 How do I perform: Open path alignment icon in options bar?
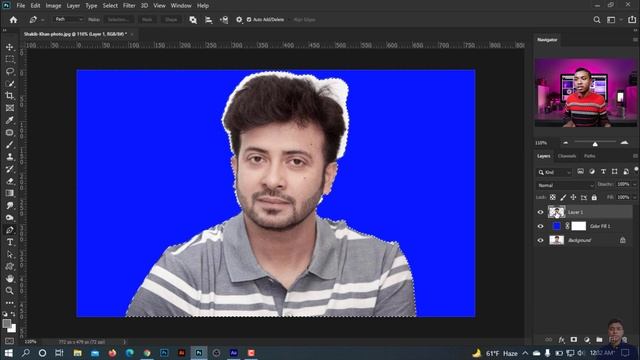point(209,20)
